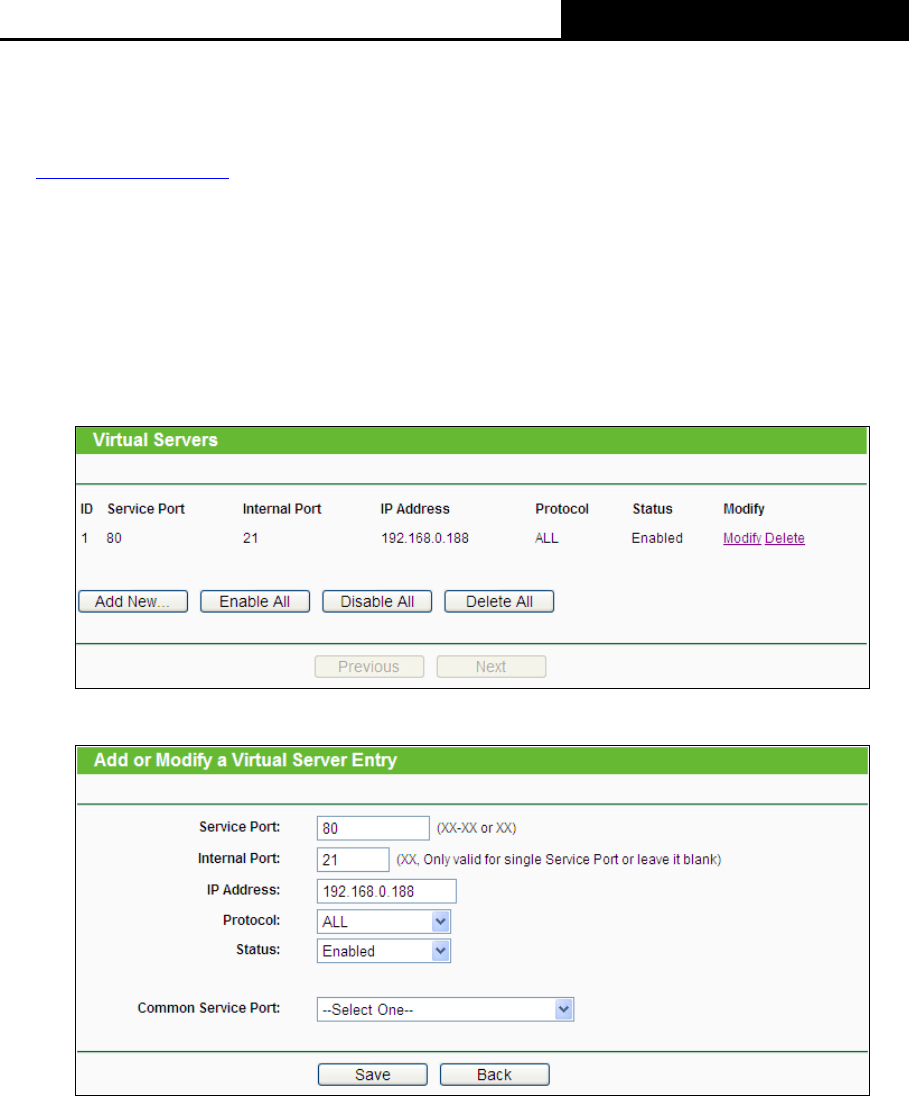Click the Disable All button
Image resolution: width=909 pixels, height=1096 pixels.
pyautogui.click(x=377, y=601)
